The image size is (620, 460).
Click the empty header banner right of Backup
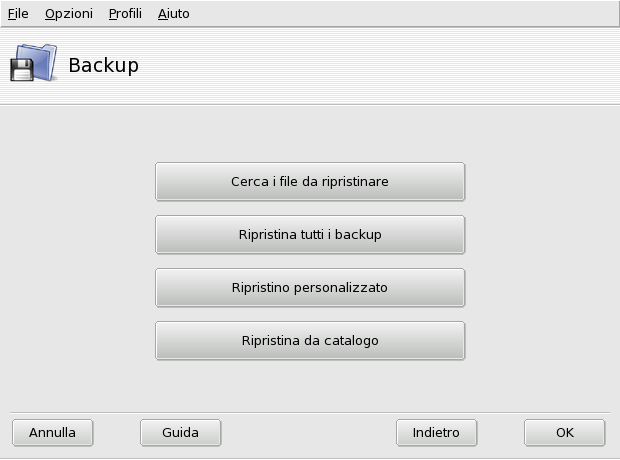point(400,66)
